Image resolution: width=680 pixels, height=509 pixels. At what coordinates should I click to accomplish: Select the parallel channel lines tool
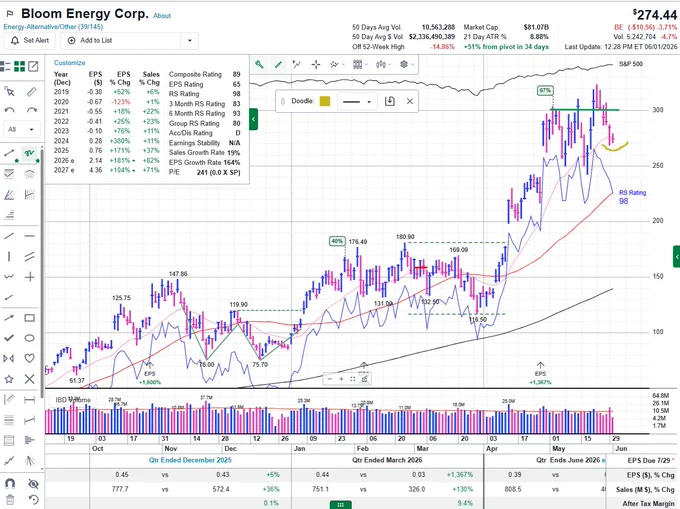click(29, 256)
